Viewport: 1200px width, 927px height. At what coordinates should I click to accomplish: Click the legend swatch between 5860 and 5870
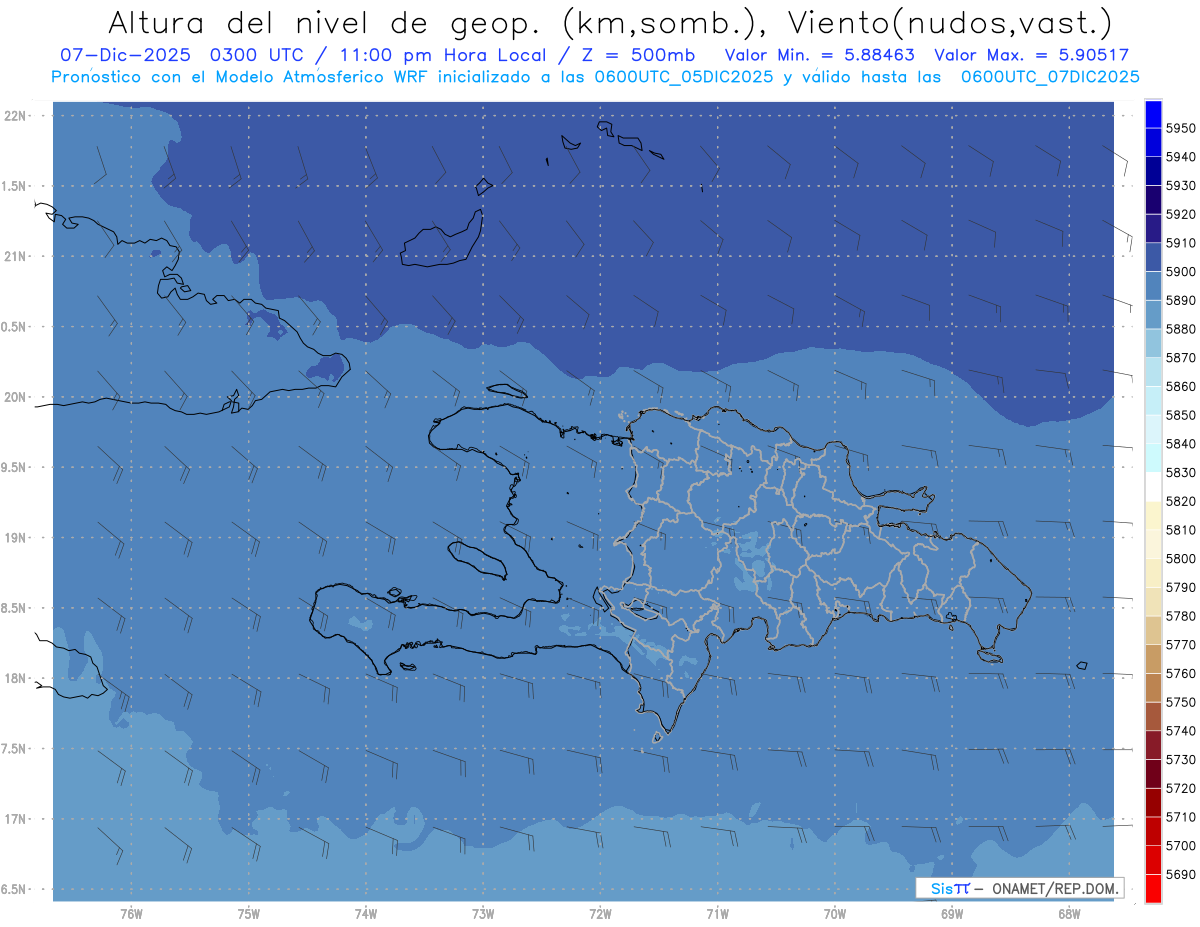[1153, 372]
